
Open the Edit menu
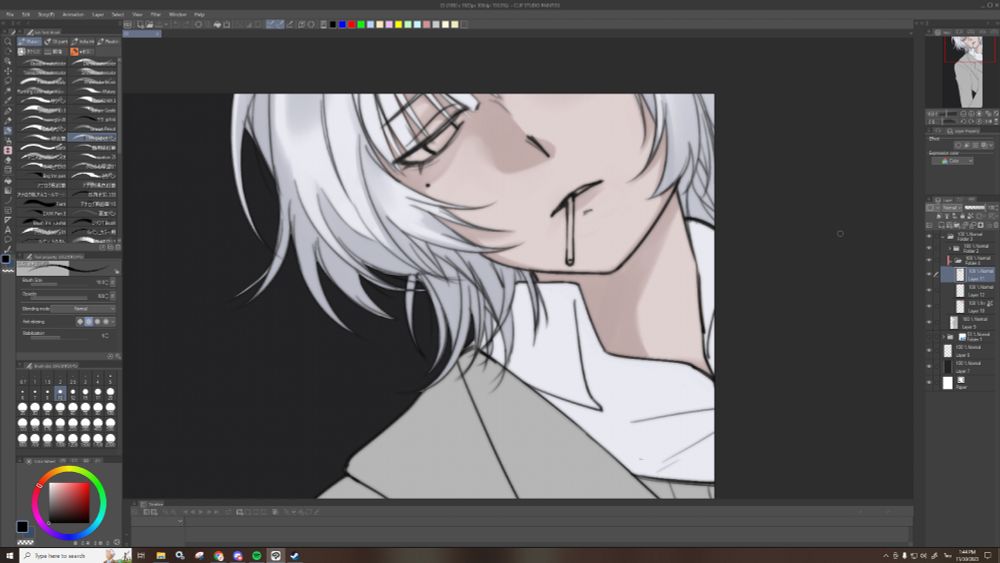[26, 14]
